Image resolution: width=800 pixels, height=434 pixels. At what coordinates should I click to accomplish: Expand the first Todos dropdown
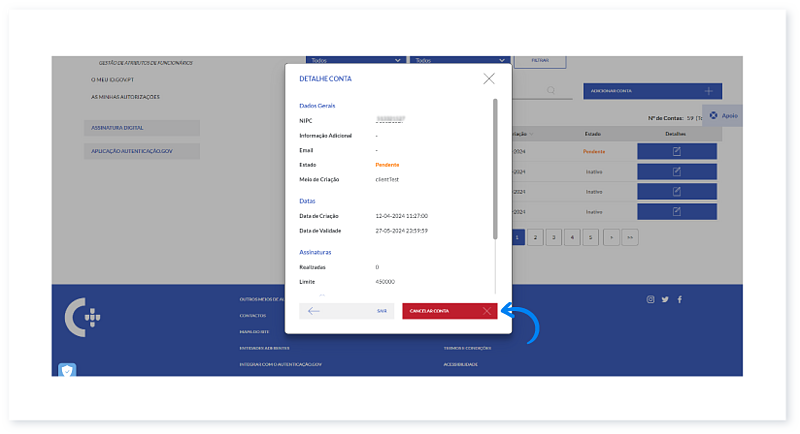pyautogui.click(x=355, y=61)
